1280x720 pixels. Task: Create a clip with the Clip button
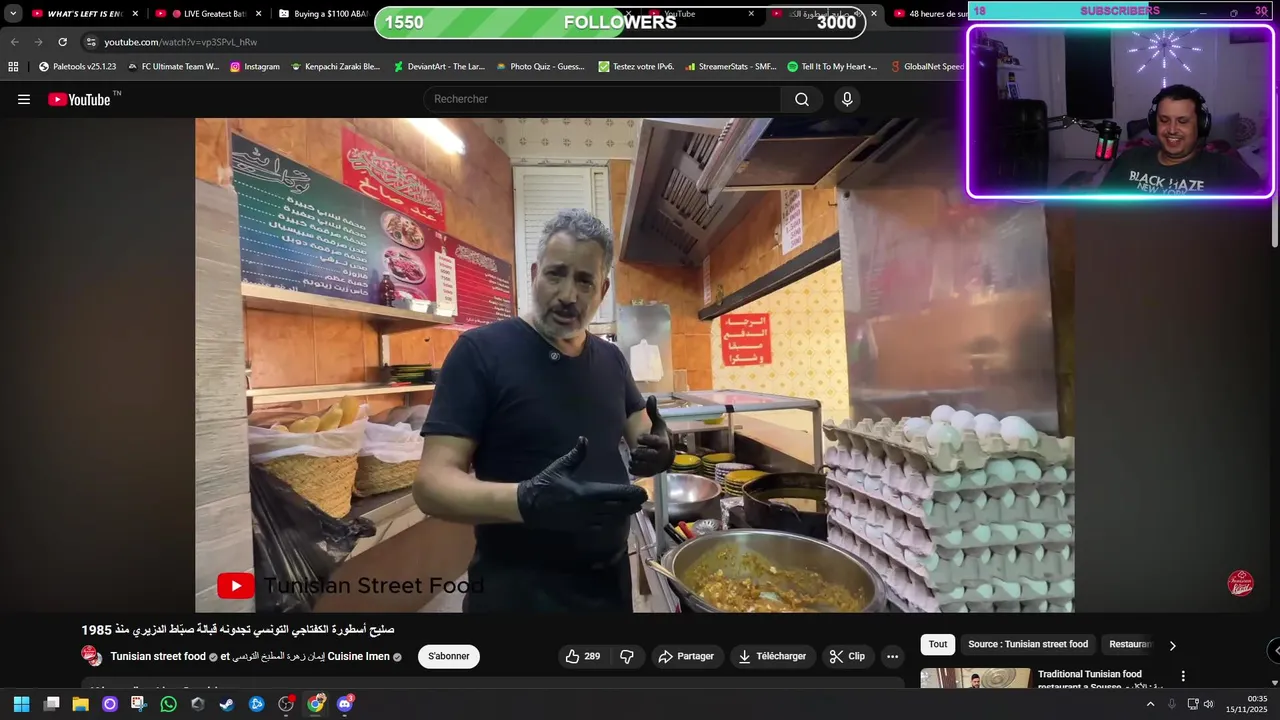coord(848,656)
